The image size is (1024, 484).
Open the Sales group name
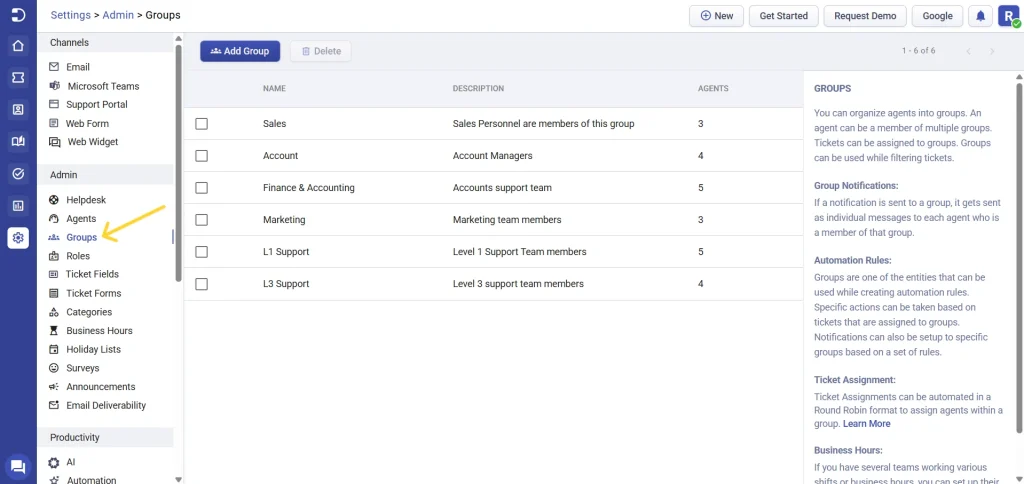tap(274, 123)
